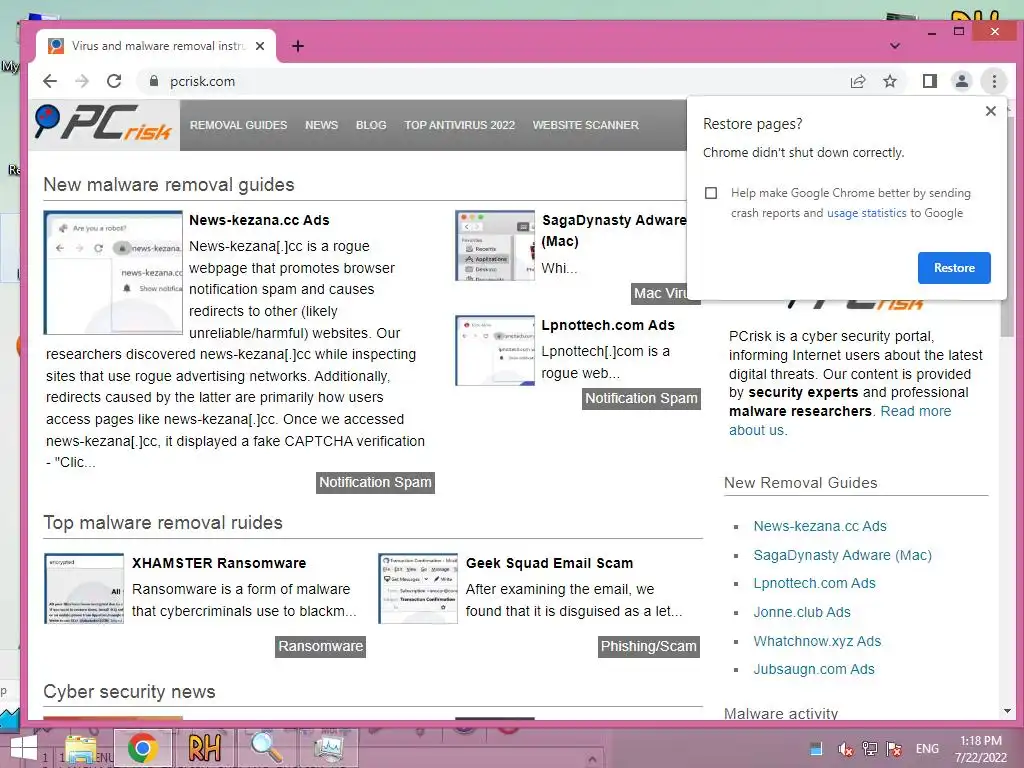
Task: Open the REMOVAL GUIDES menu
Action: [238, 125]
